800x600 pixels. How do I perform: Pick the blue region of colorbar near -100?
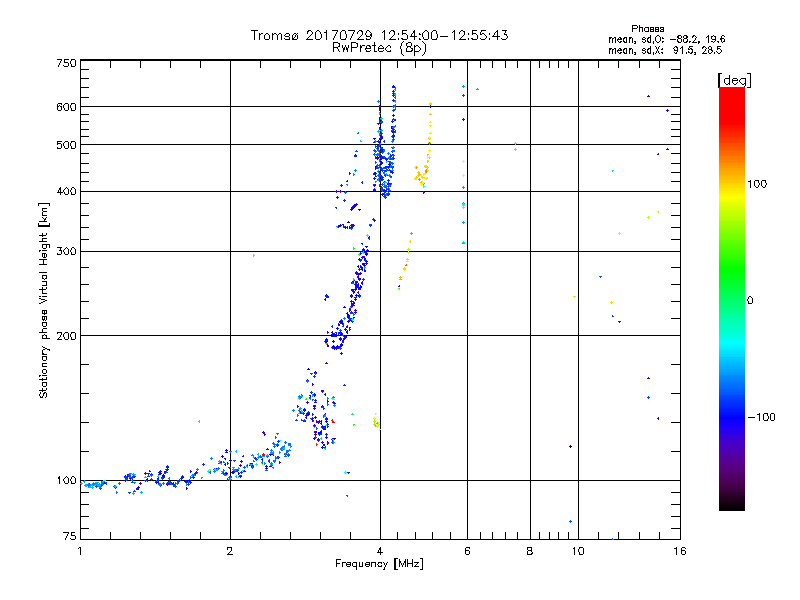tap(732, 416)
